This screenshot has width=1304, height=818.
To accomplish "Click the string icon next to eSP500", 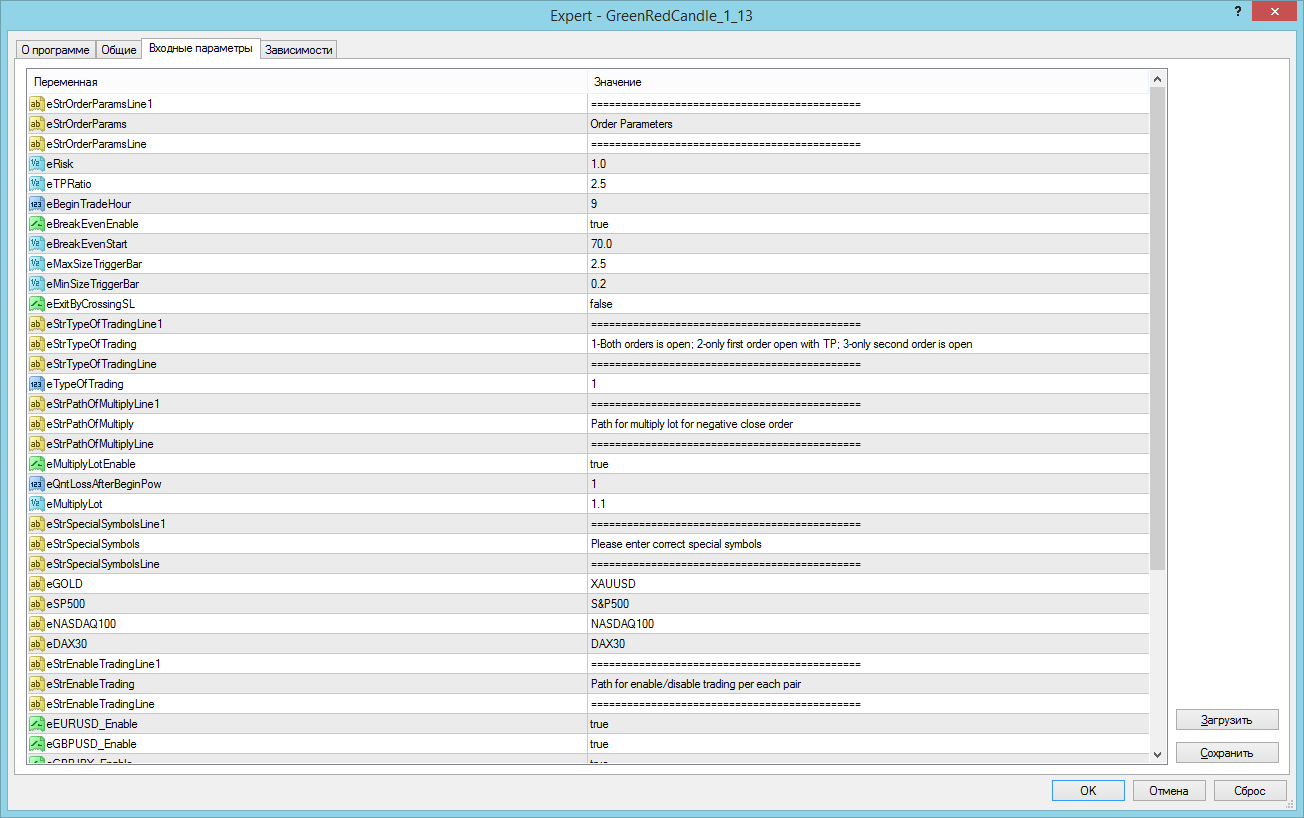I will tap(36, 604).
